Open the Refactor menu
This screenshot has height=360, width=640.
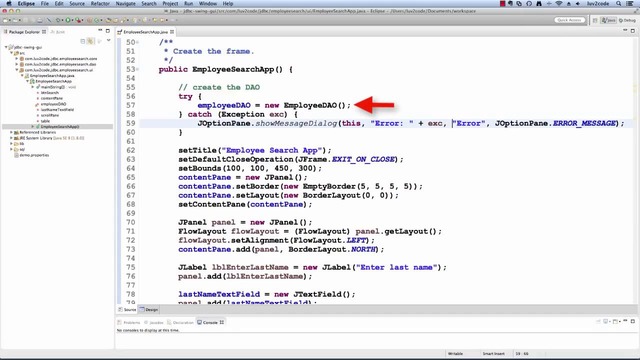tap(100, 3)
